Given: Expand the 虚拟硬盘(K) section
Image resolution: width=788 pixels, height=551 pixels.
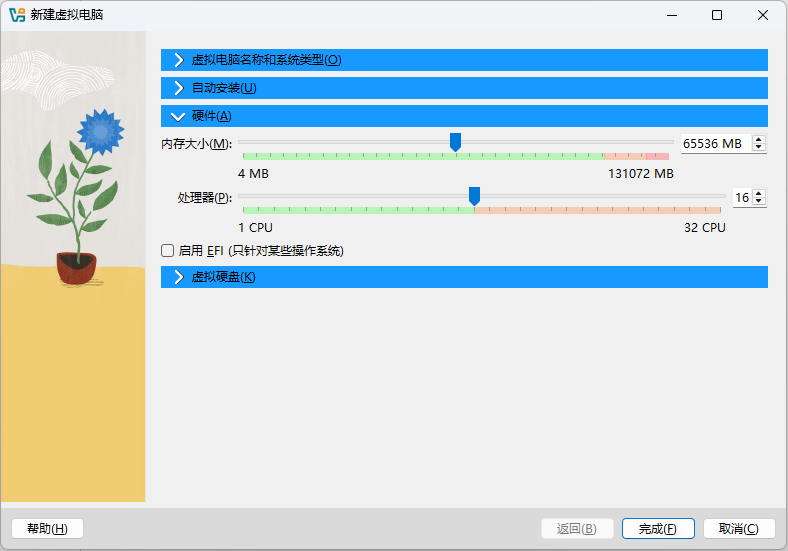Looking at the screenshot, I should point(464,277).
